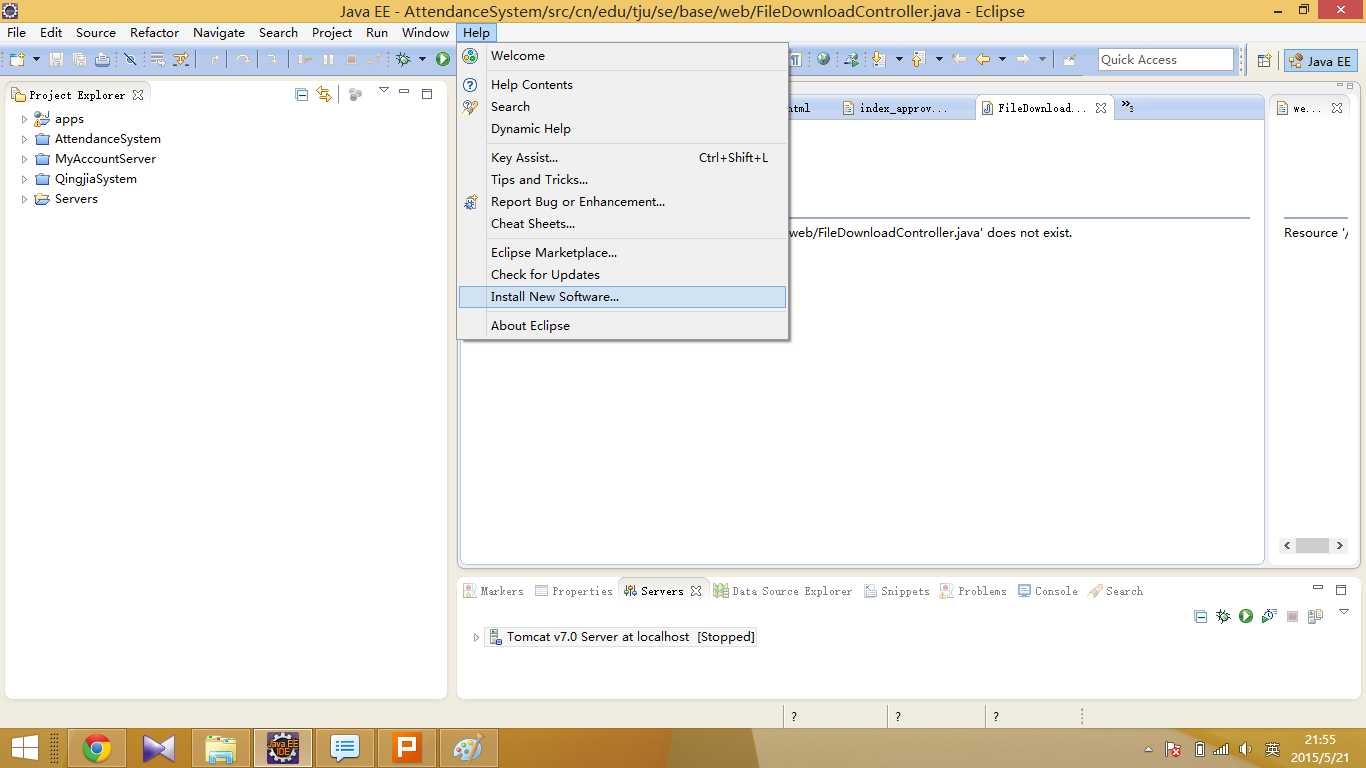Open Visual Studio from the taskbar
The height and width of the screenshot is (768, 1366).
pyautogui.click(x=159, y=748)
